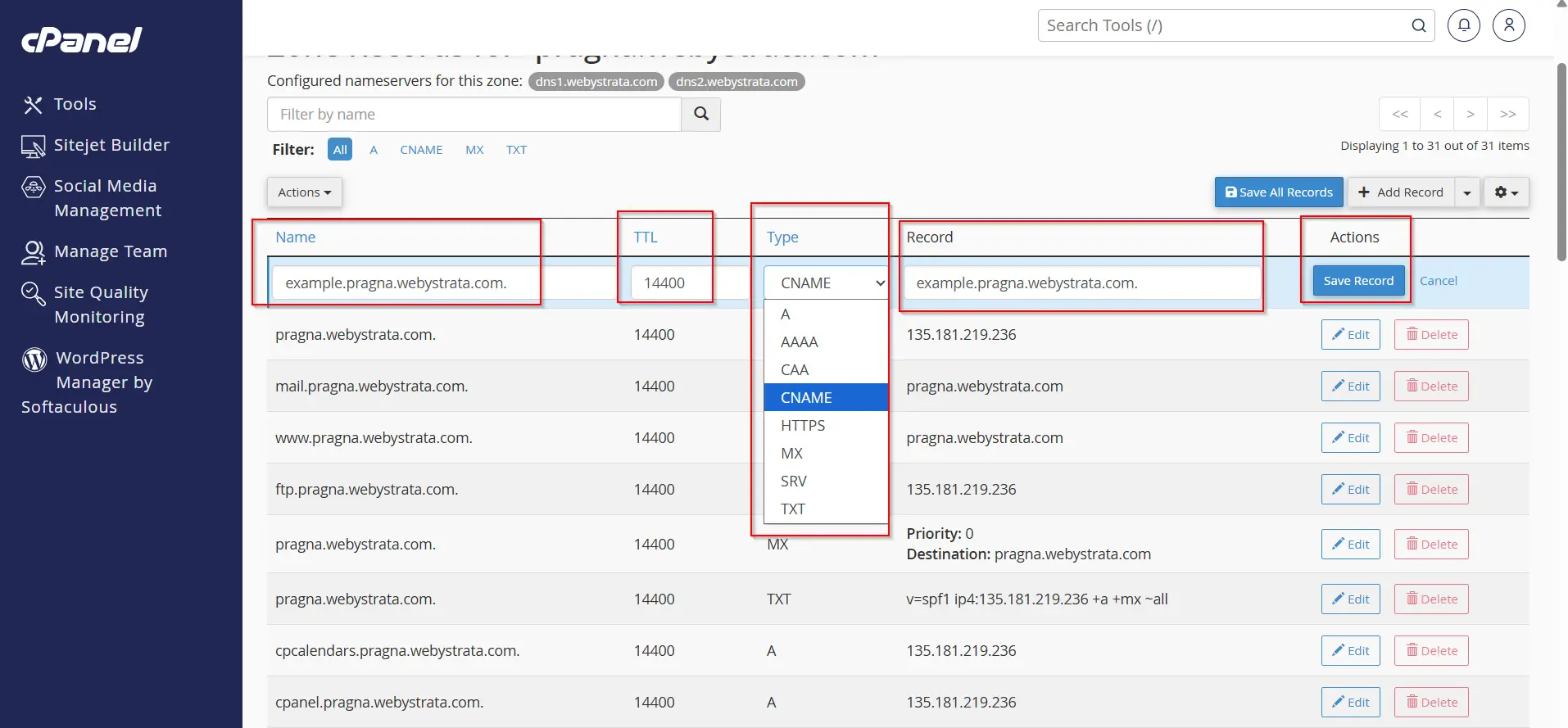Delete the mail.pragna.webystrata.com record

(x=1431, y=387)
